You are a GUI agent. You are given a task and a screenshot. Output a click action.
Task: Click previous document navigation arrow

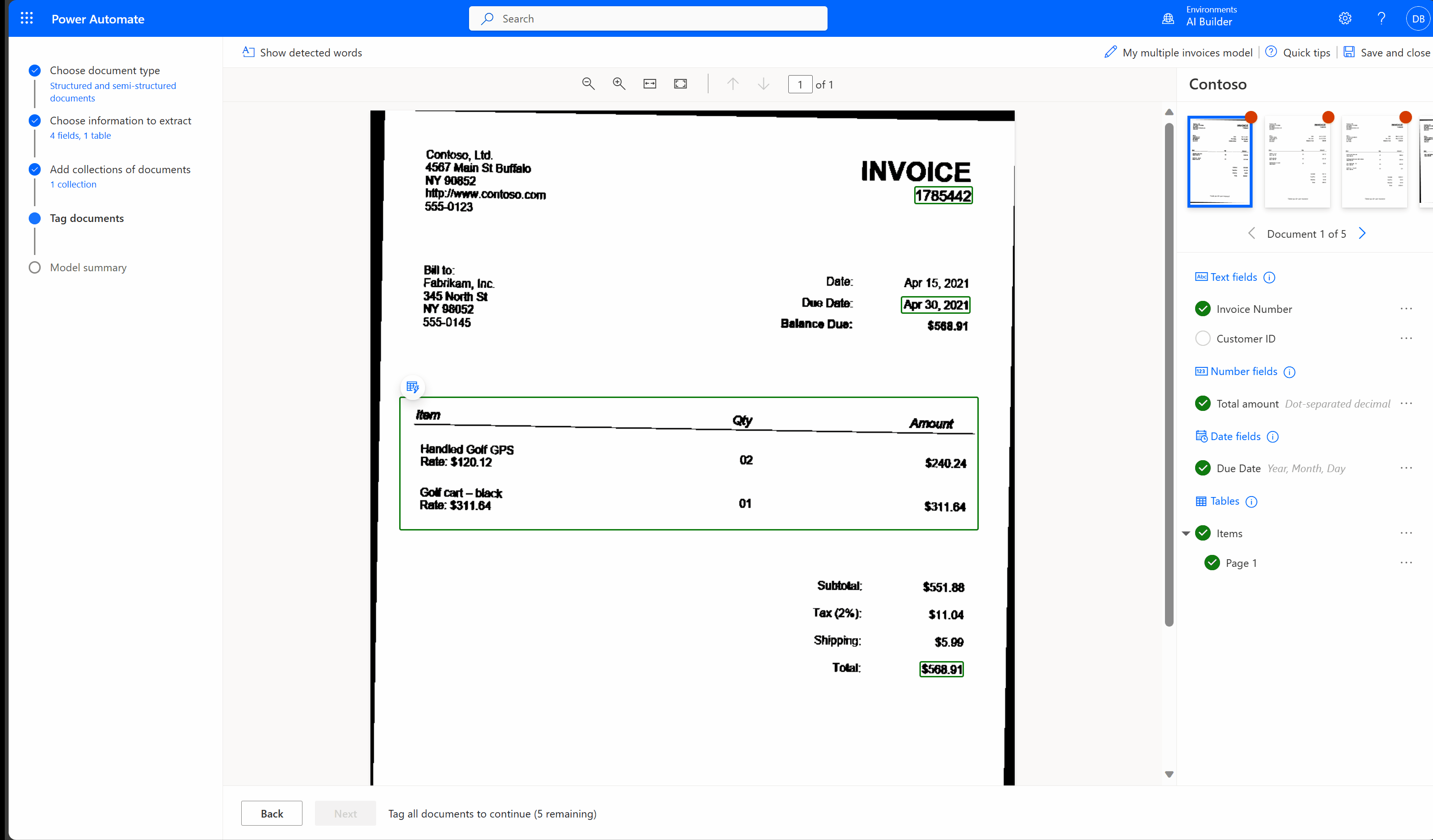click(1251, 233)
